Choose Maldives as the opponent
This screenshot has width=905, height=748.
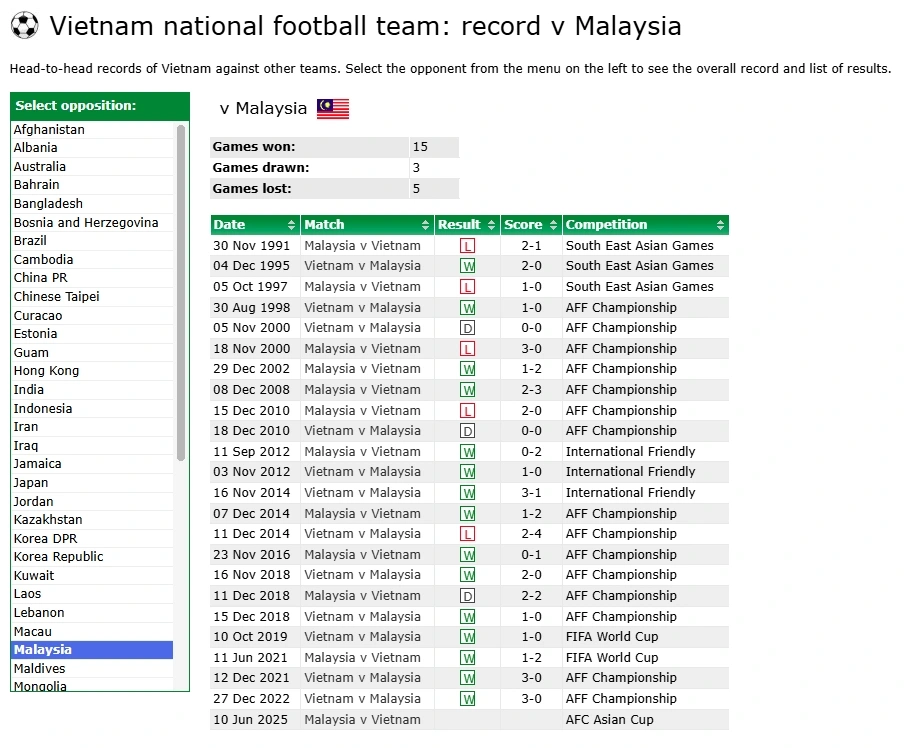92,668
